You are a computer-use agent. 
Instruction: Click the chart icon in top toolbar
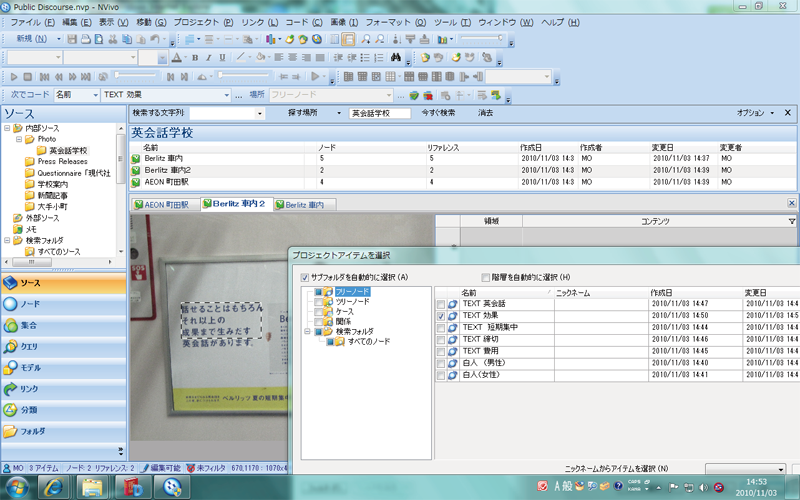270,39
